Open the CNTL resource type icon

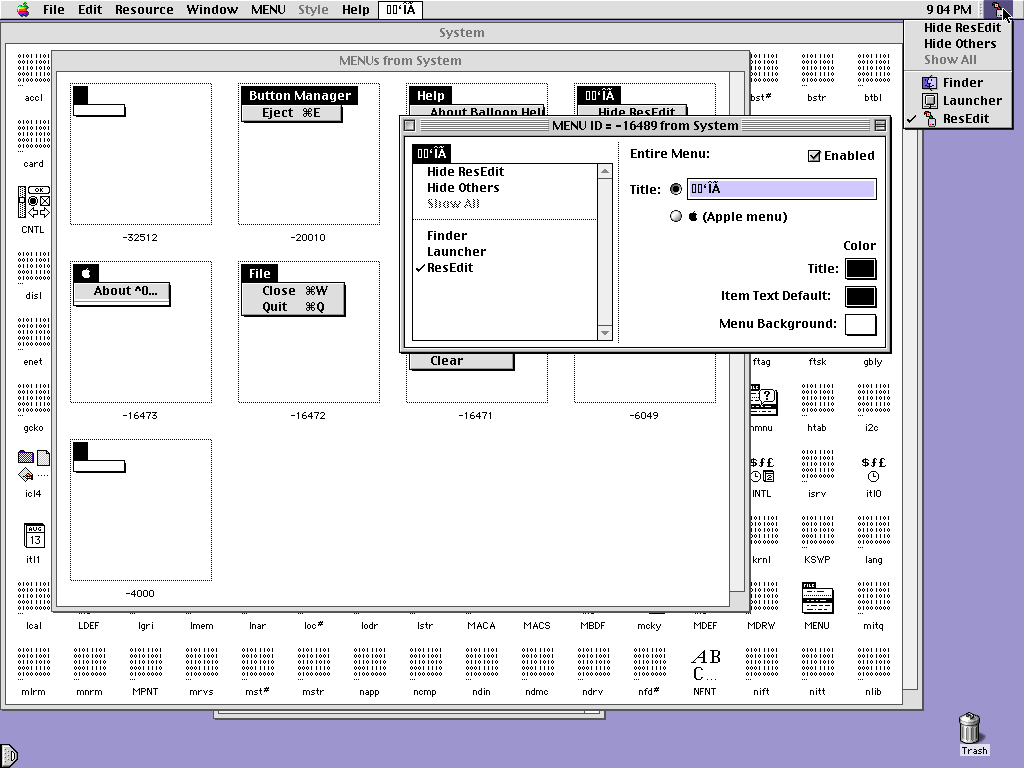33,202
